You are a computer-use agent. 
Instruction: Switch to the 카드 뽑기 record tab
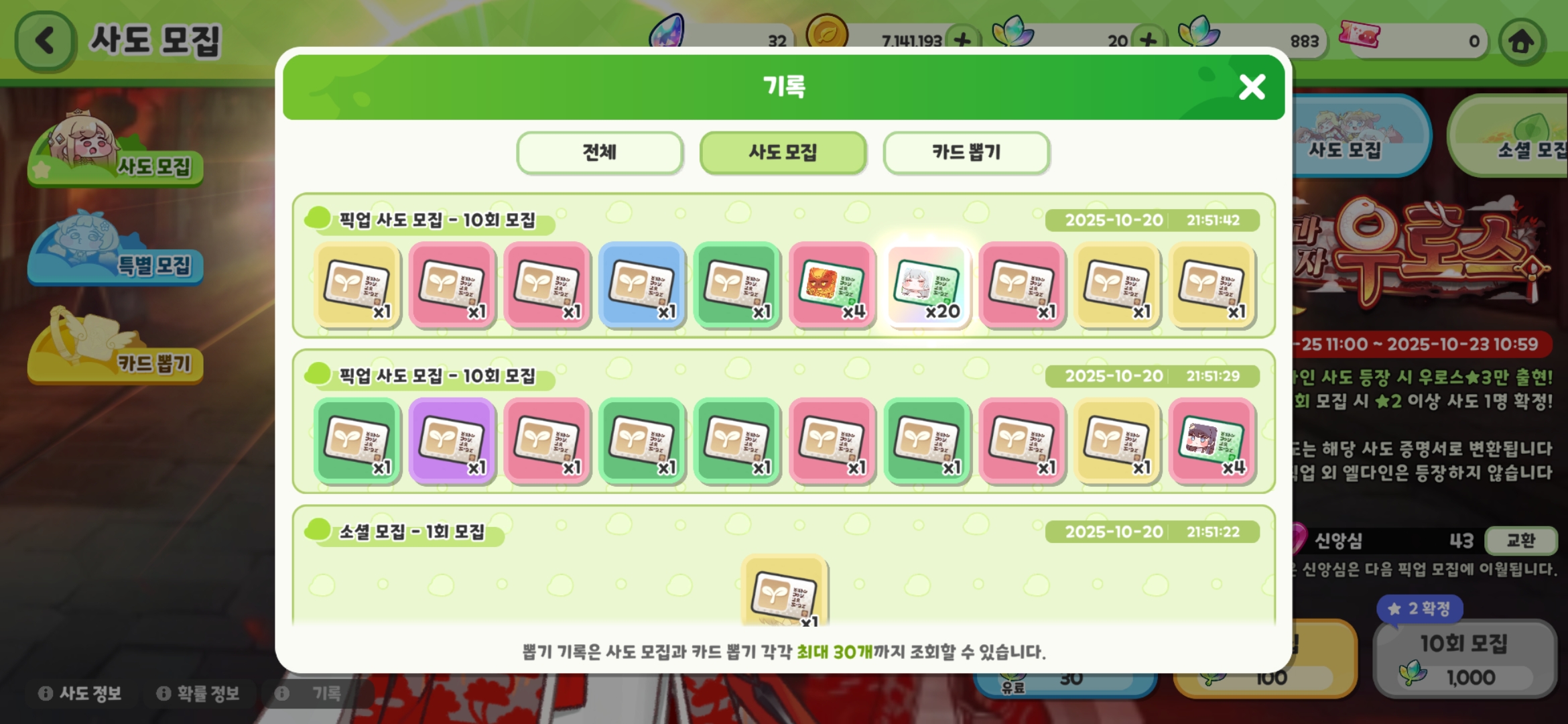point(966,153)
